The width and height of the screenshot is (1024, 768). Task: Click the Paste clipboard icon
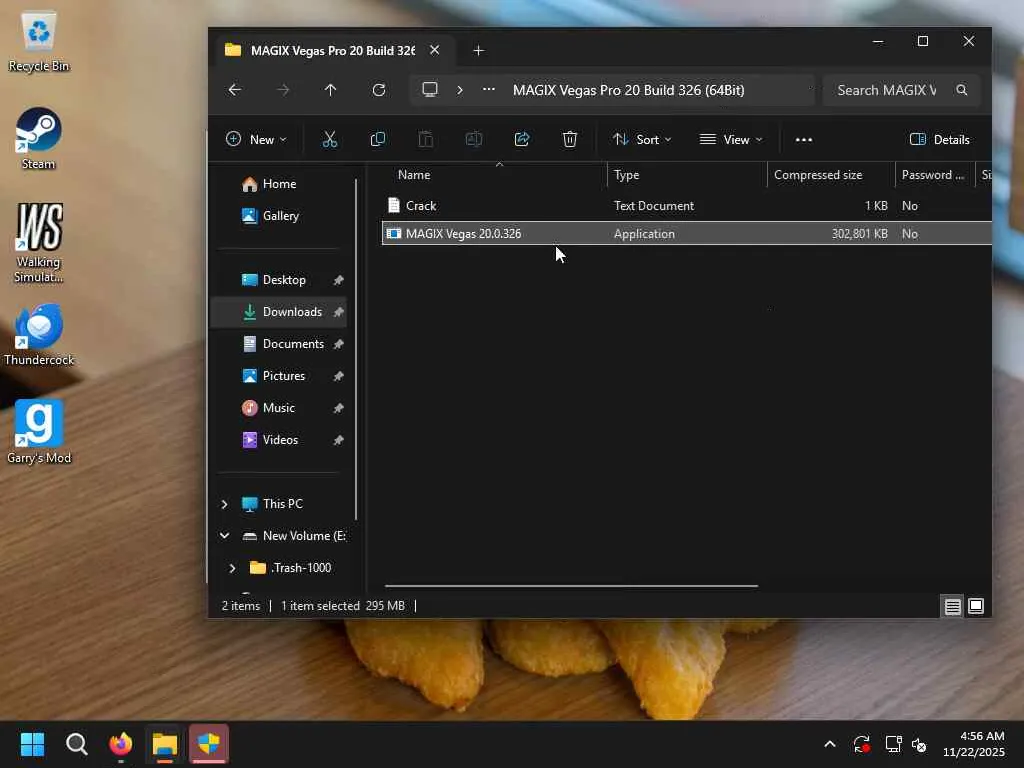pyautogui.click(x=426, y=139)
